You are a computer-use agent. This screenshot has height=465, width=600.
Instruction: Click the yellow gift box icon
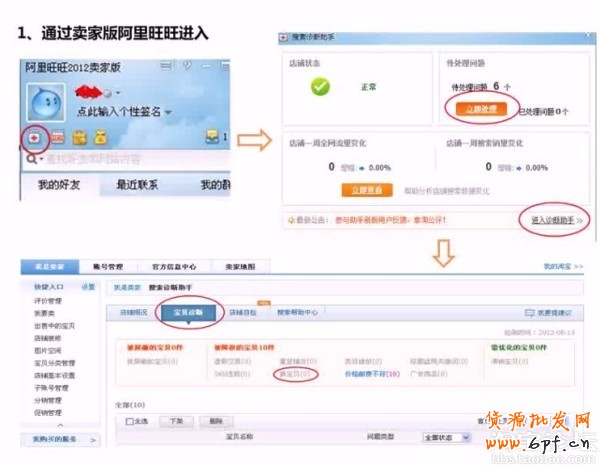80,137
